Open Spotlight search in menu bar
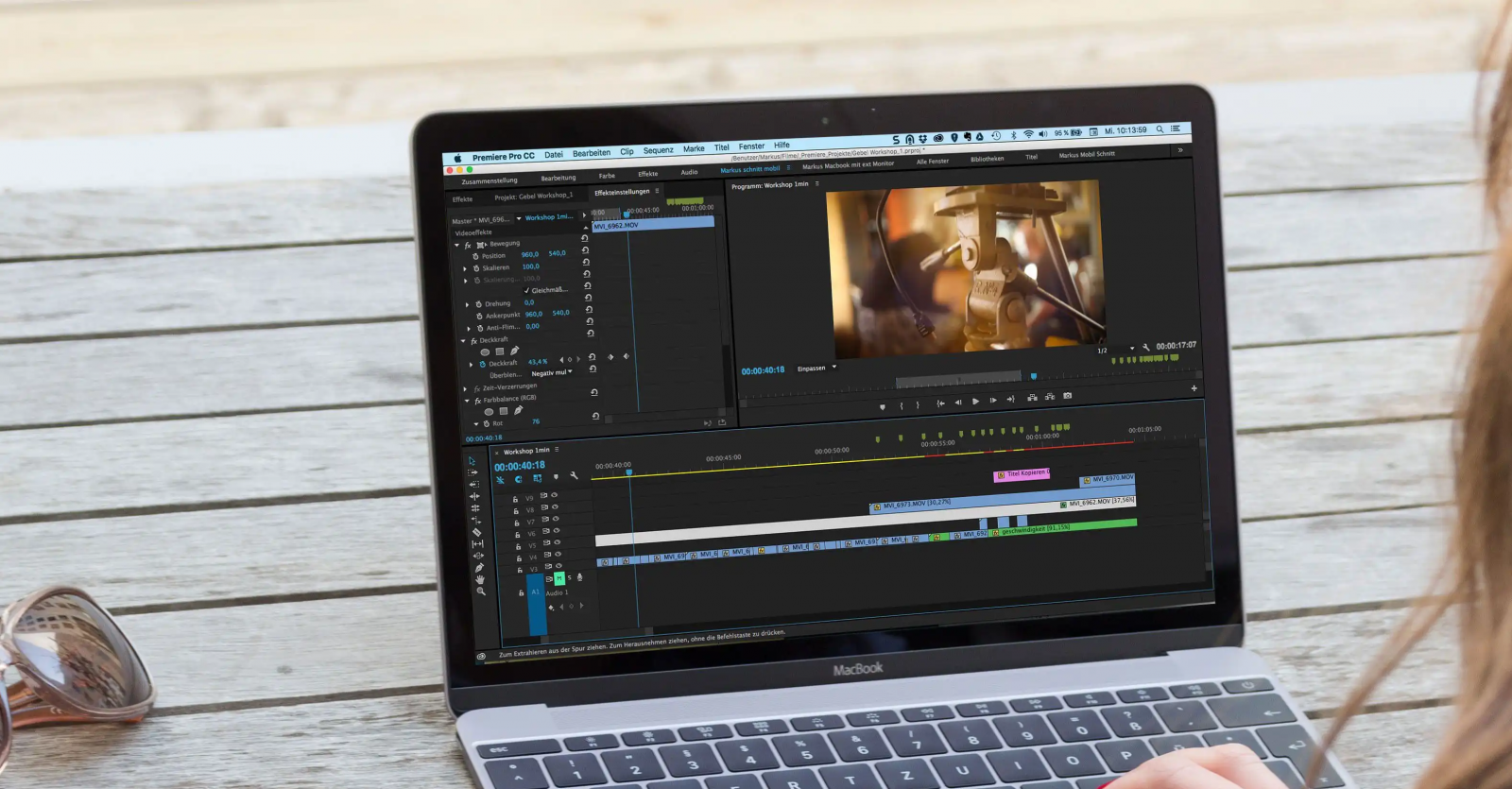This screenshot has height=789, width=1512. coord(1160,129)
